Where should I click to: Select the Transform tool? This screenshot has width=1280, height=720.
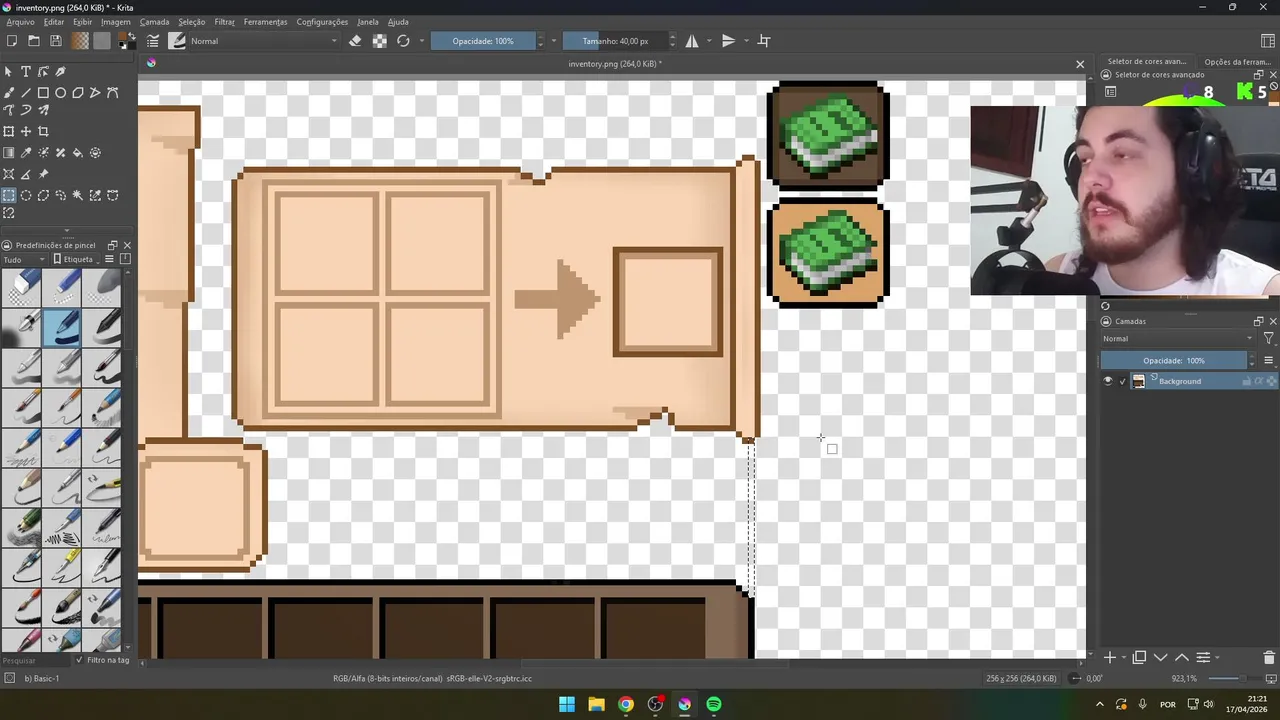pyautogui.click(x=9, y=132)
